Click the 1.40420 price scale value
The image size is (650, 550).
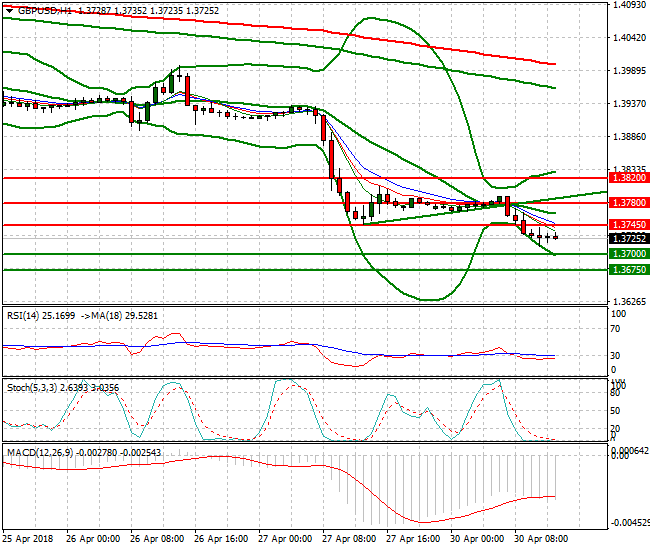pyautogui.click(x=629, y=38)
